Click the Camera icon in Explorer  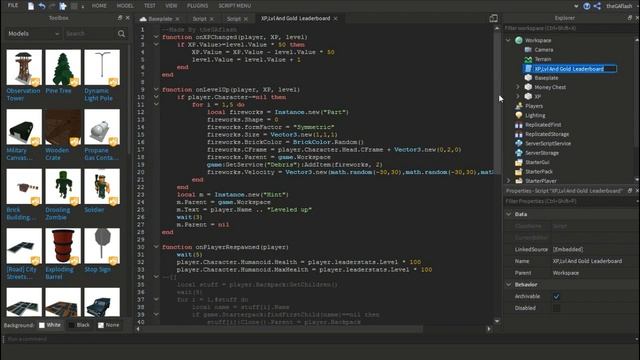point(528,49)
